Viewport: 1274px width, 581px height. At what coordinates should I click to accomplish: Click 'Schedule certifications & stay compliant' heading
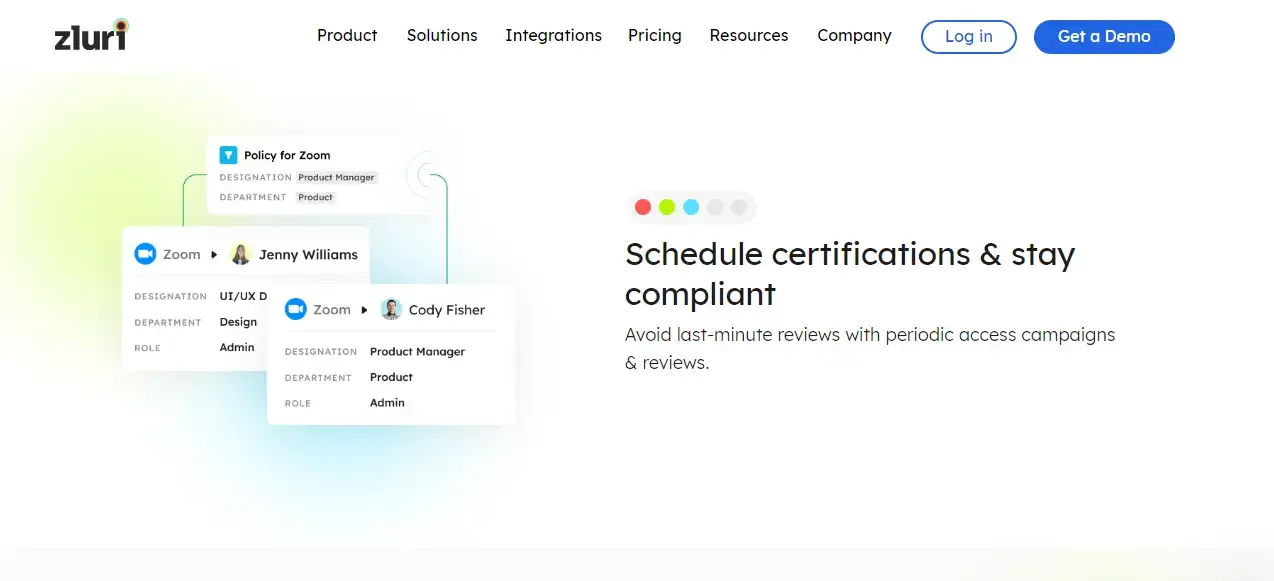(x=850, y=274)
